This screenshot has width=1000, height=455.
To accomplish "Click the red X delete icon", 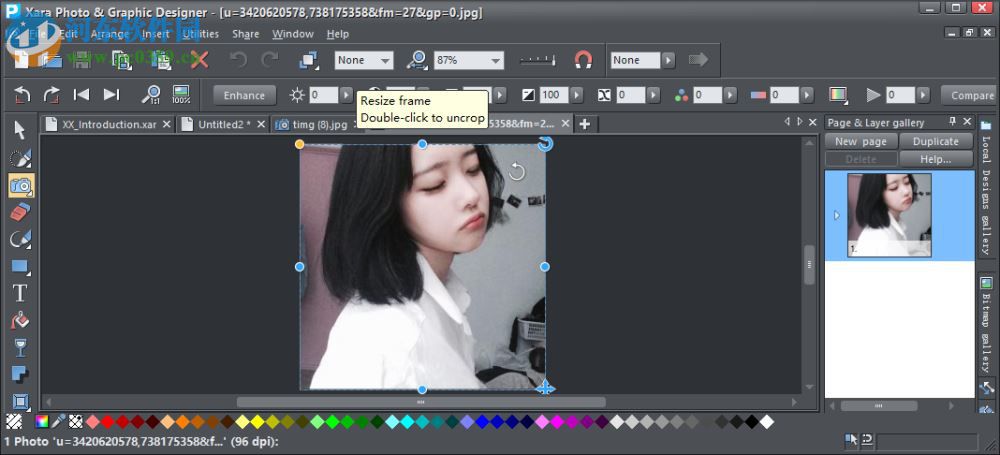I will [x=200, y=60].
